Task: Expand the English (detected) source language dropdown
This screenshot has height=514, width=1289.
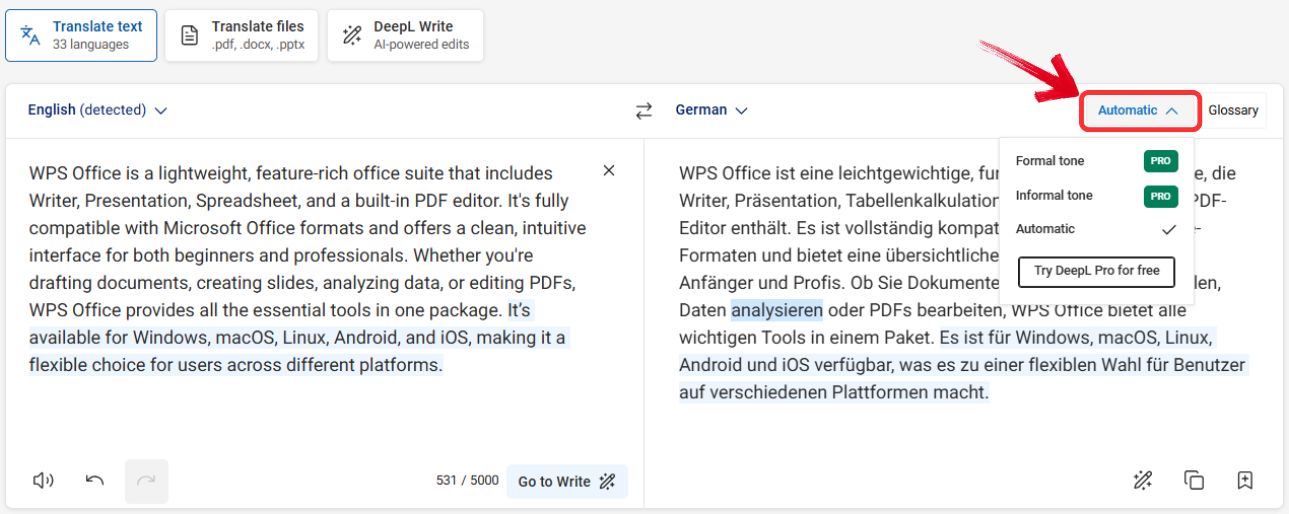Action: click(97, 110)
